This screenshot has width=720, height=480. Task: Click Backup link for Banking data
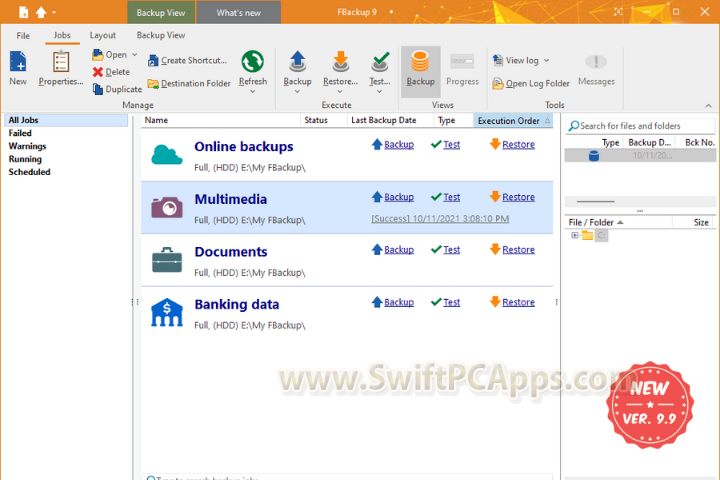[399, 302]
